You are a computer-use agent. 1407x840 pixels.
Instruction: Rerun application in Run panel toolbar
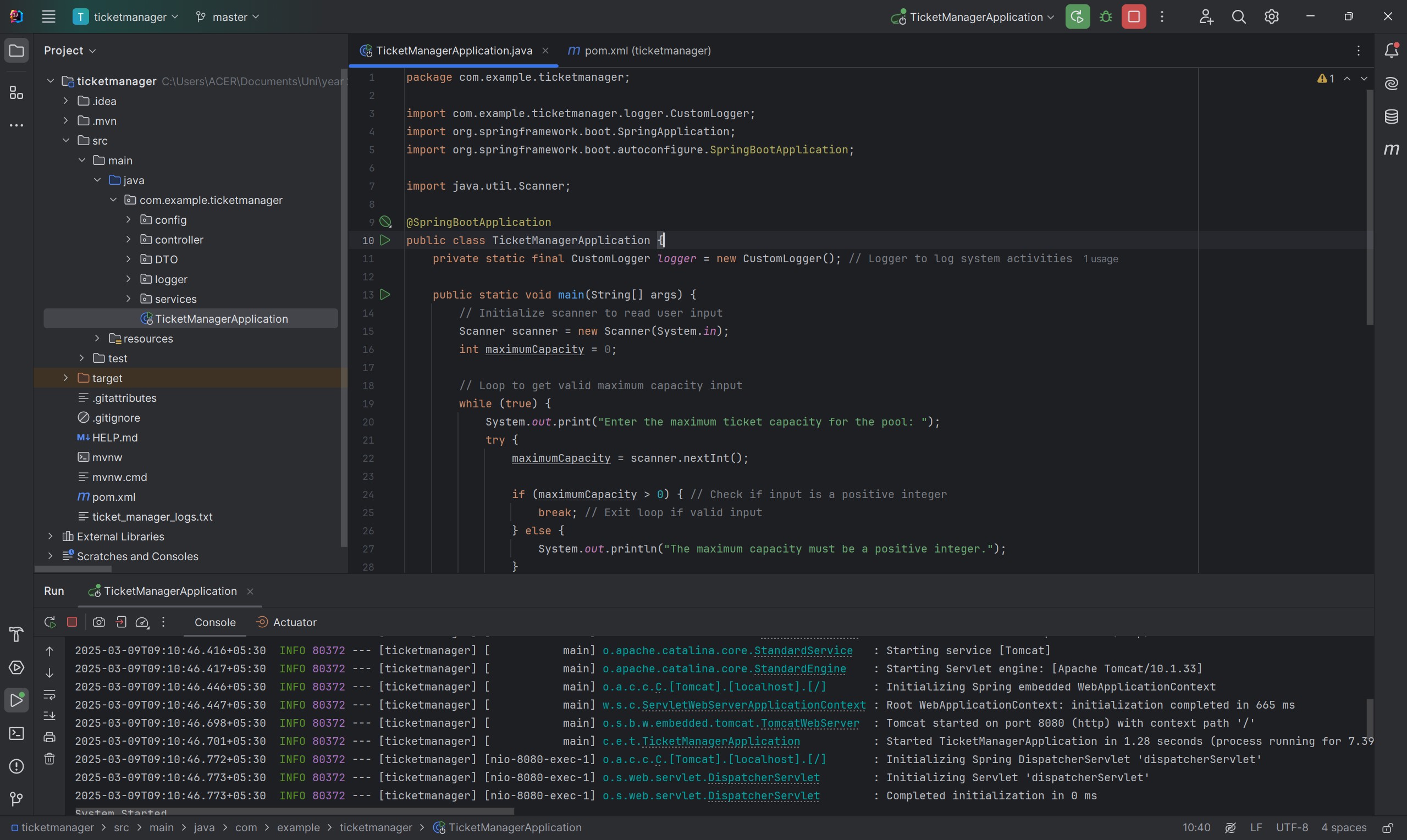50,622
